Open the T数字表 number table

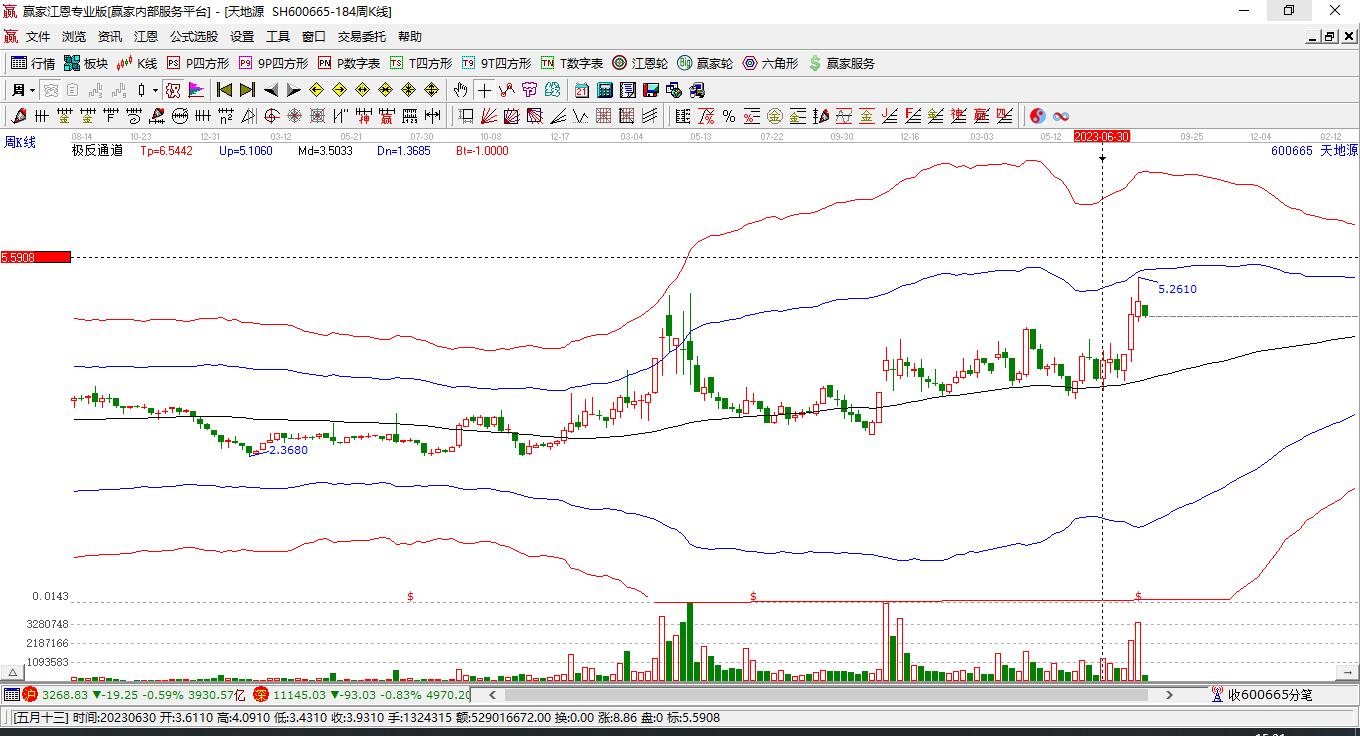point(572,63)
